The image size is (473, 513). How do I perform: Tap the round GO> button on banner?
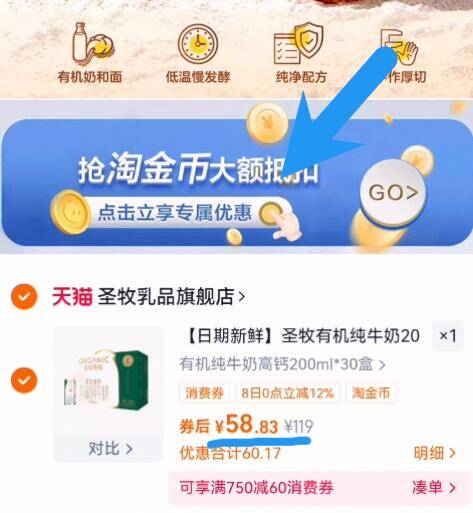393,192
